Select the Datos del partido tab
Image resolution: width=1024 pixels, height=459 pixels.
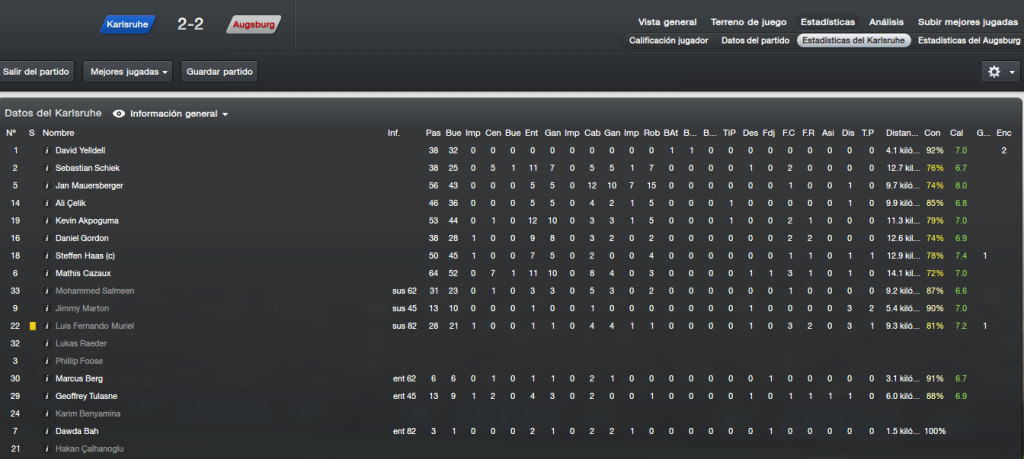pyautogui.click(x=755, y=40)
